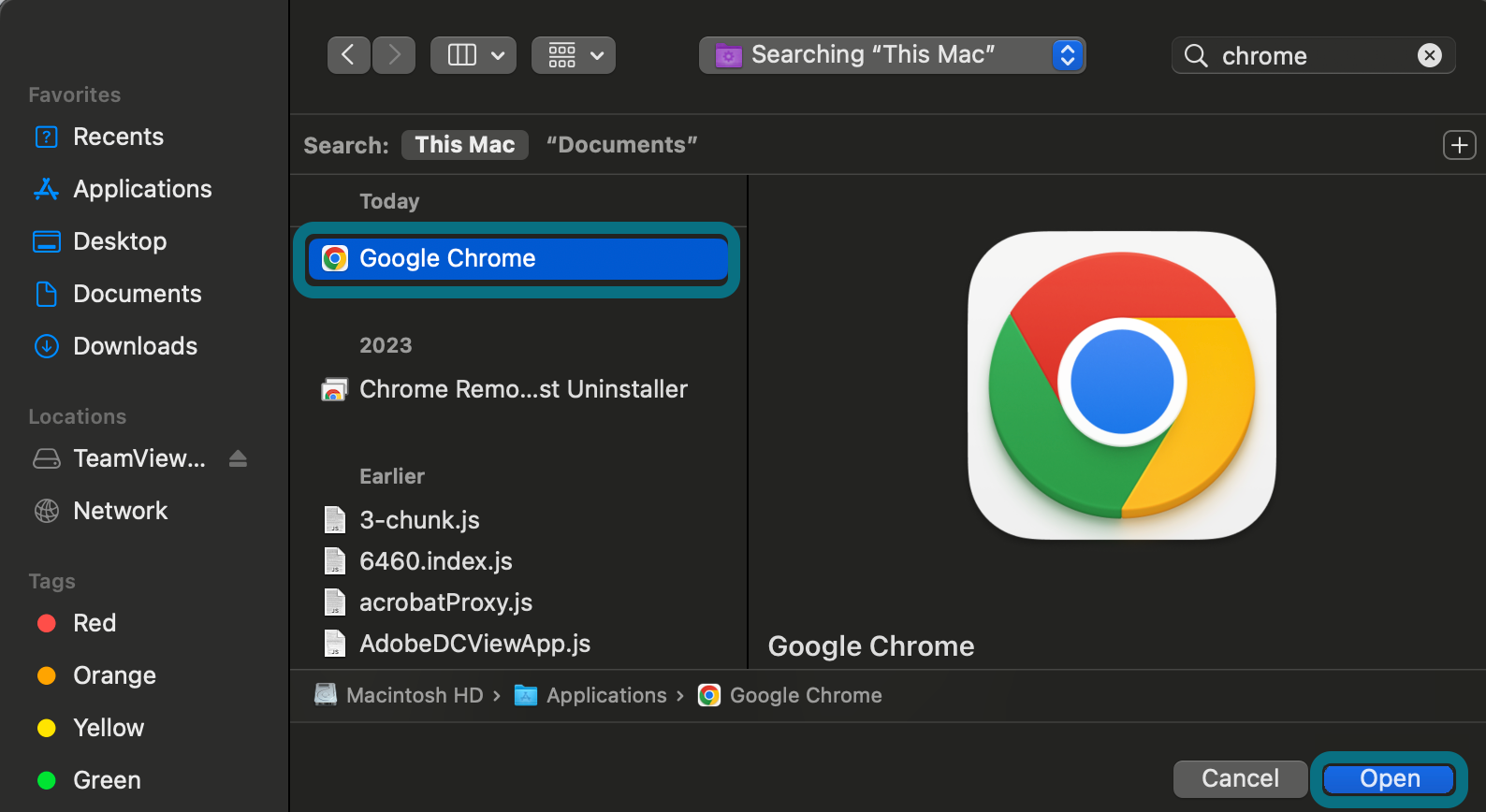Go forward with the right chevron button
1486x812 pixels.
click(394, 55)
